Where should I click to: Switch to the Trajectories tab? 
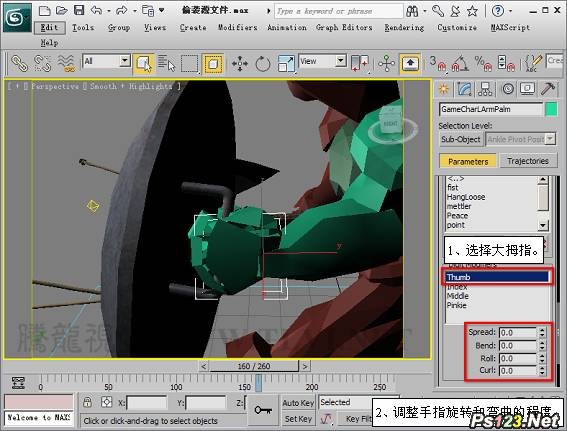point(528,161)
